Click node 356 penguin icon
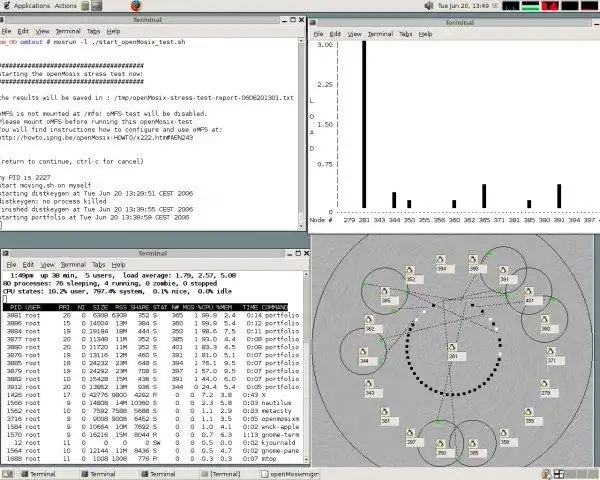This screenshot has width=600, height=480. [x=504, y=433]
